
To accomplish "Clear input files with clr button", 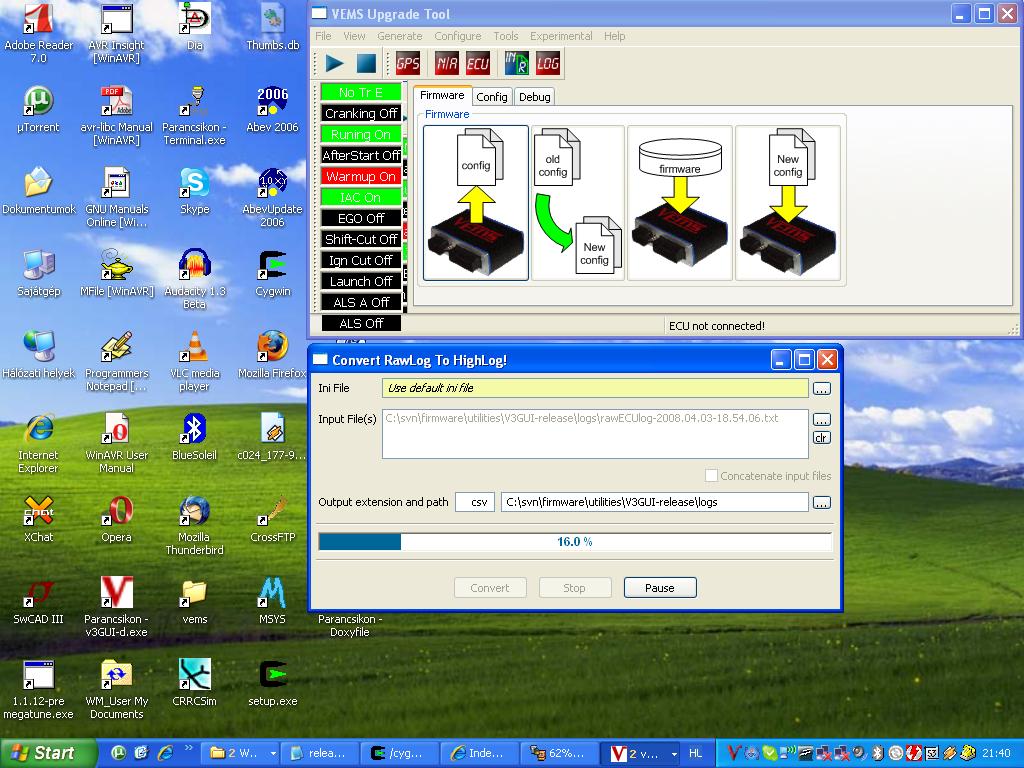I will pyautogui.click(x=822, y=438).
